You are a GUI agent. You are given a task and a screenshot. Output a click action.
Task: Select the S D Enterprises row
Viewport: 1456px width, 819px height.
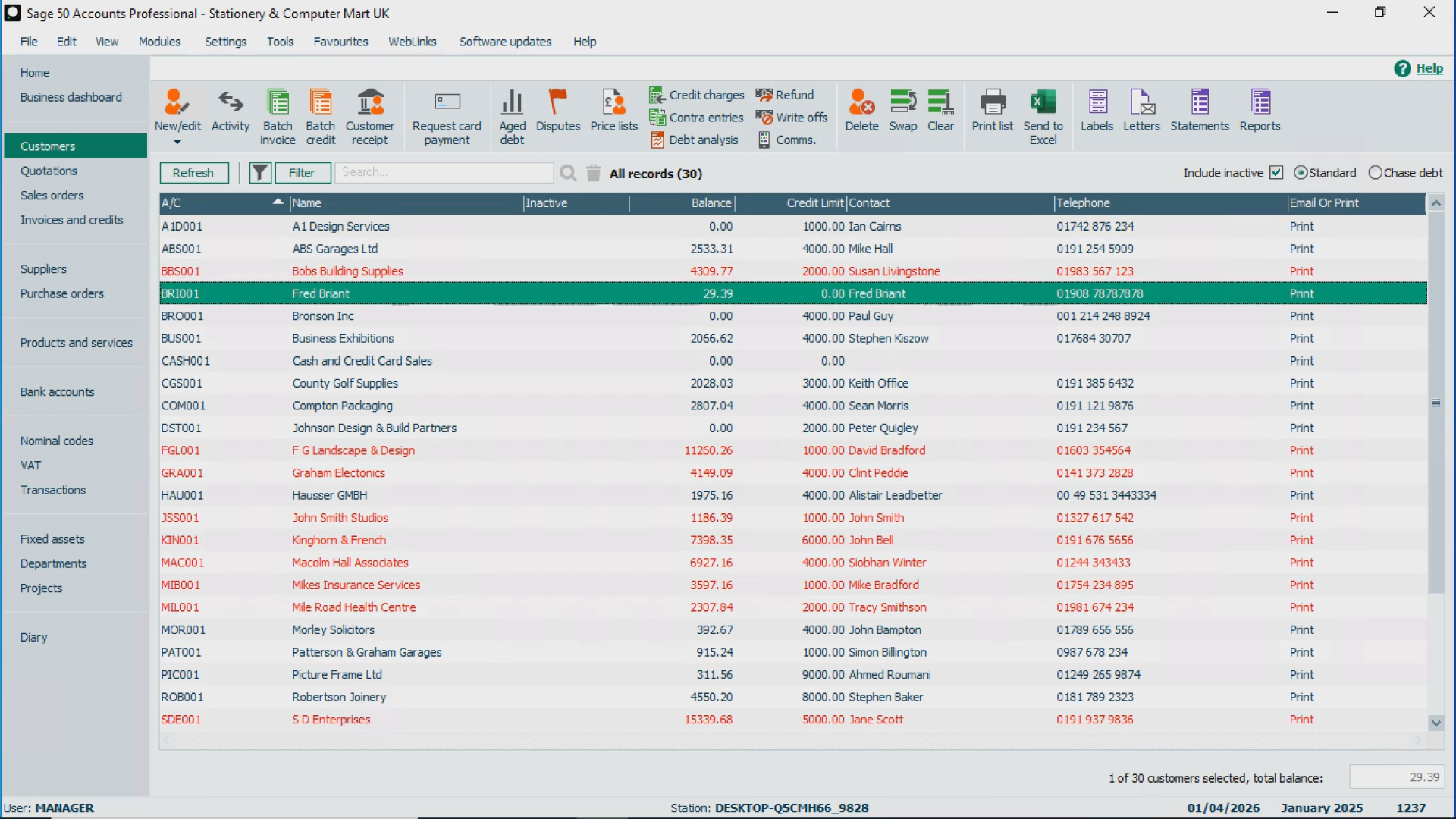tap(792, 720)
